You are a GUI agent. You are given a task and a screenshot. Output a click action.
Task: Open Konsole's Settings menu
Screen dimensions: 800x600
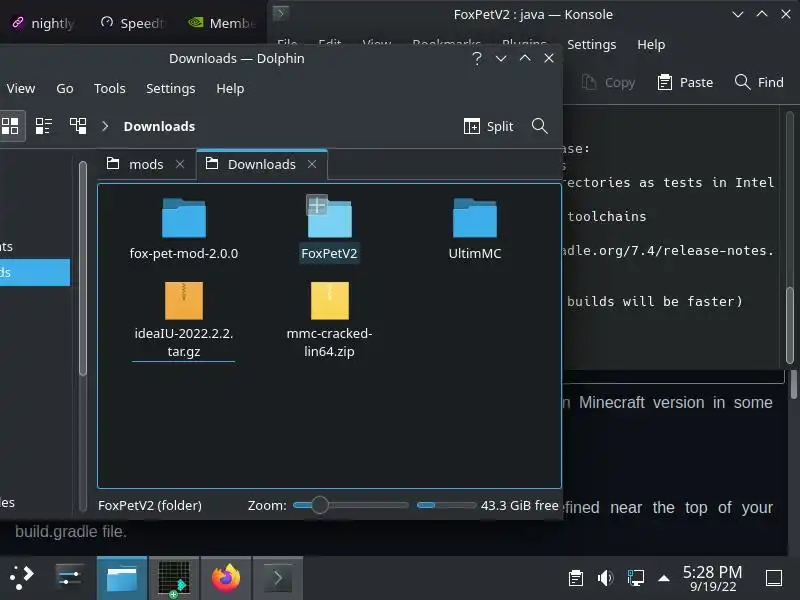click(591, 44)
